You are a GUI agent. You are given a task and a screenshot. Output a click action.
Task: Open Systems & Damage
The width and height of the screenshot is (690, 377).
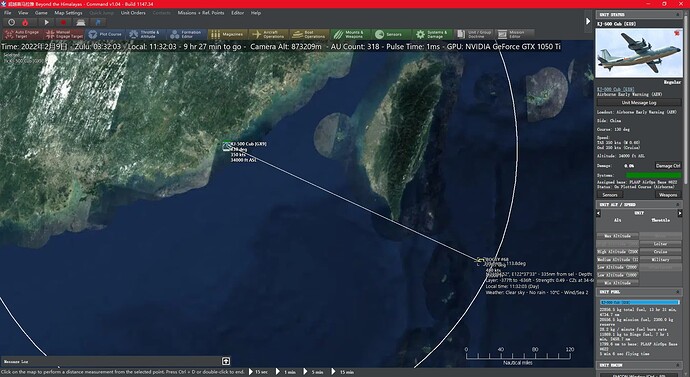coord(432,34)
